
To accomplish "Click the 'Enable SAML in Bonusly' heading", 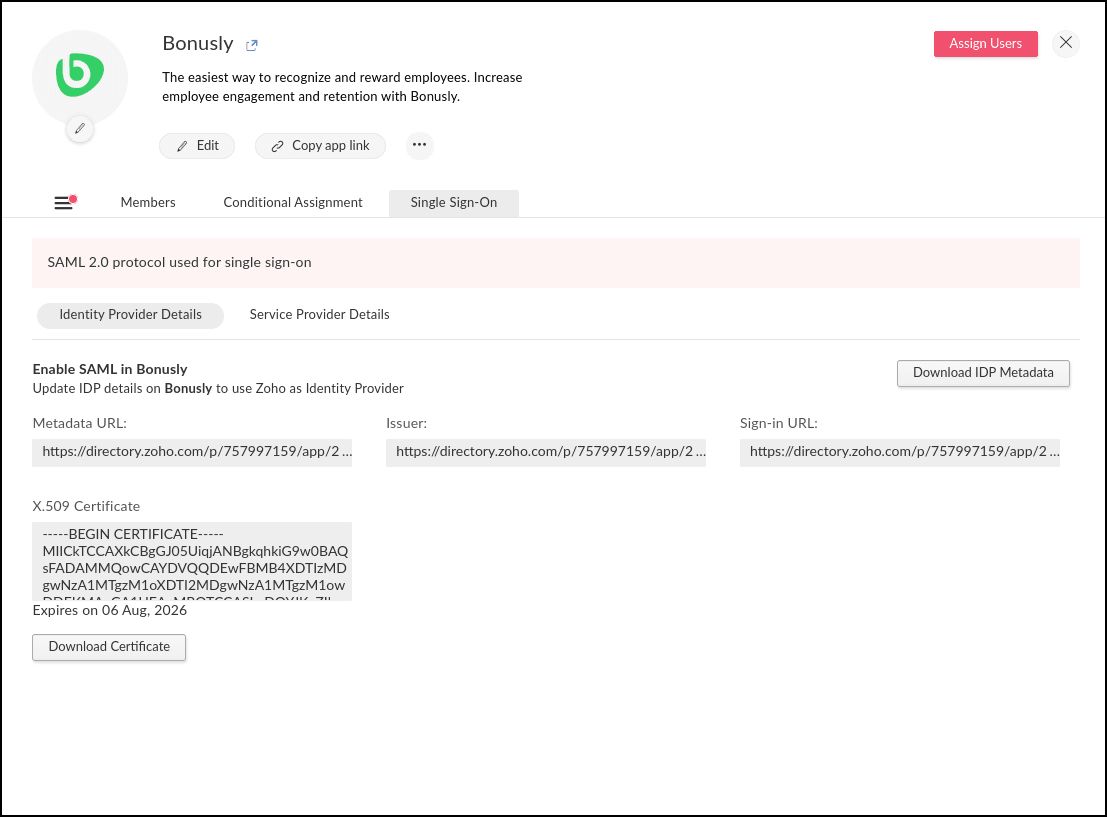I will [x=110, y=369].
